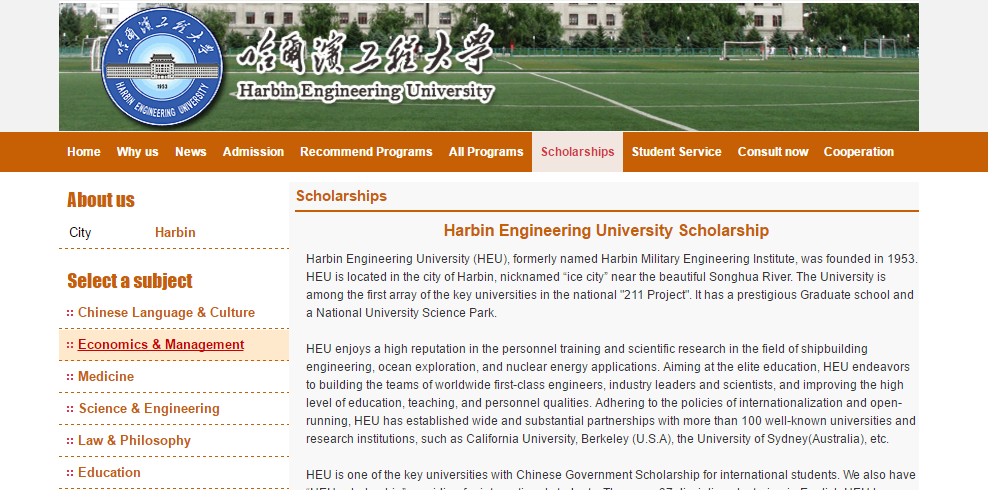Image resolution: width=988 pixels, height=490 pixels.
Task: Click the Select a subject heading
Action: [x=130, y=280]
